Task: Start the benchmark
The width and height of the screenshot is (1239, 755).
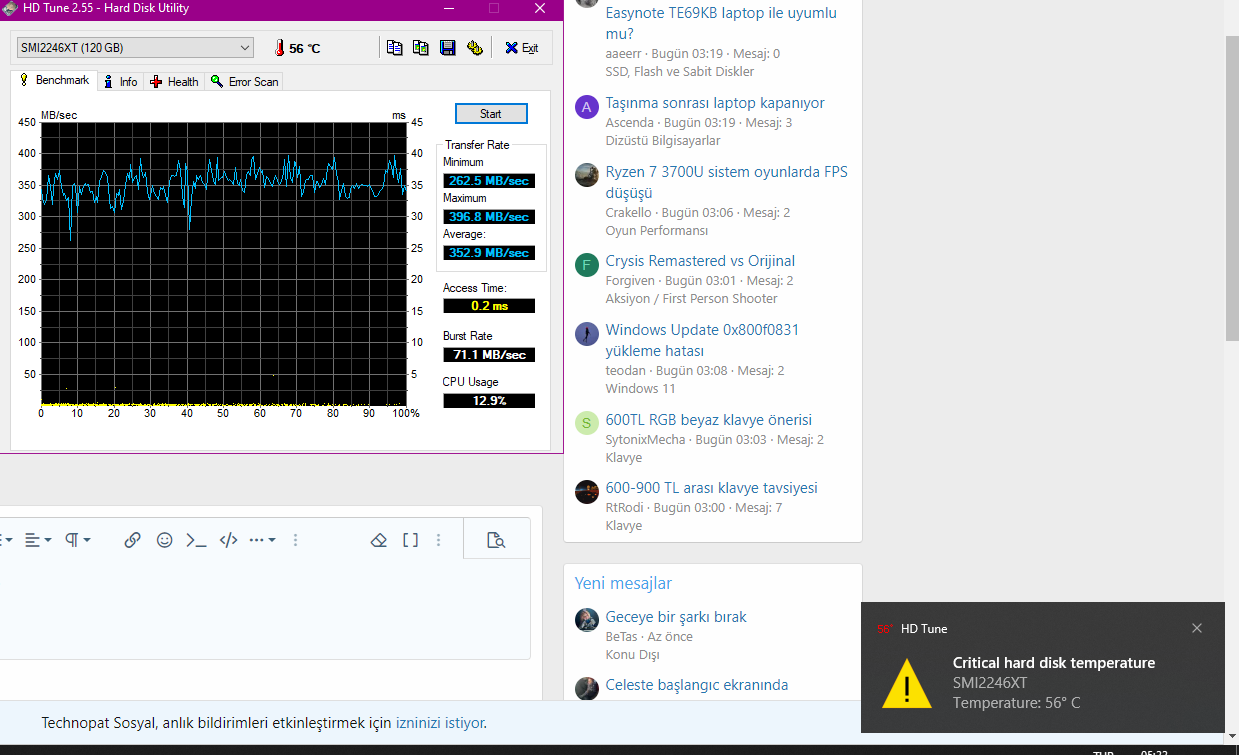Action: click(x=491, y=114)
